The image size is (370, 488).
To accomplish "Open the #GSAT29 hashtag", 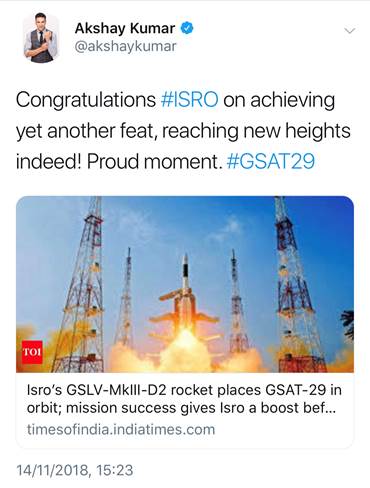I will tap(271, 161).
